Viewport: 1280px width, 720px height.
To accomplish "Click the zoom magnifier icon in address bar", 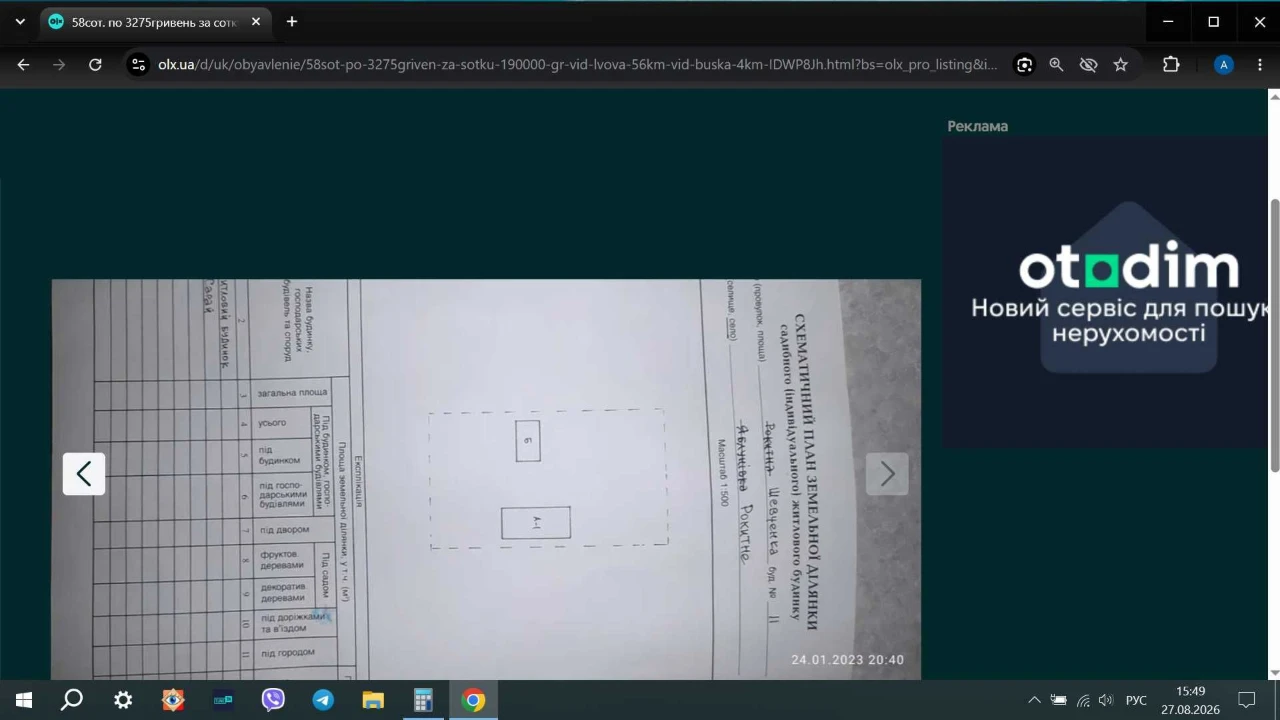I will coord(1056,65).
